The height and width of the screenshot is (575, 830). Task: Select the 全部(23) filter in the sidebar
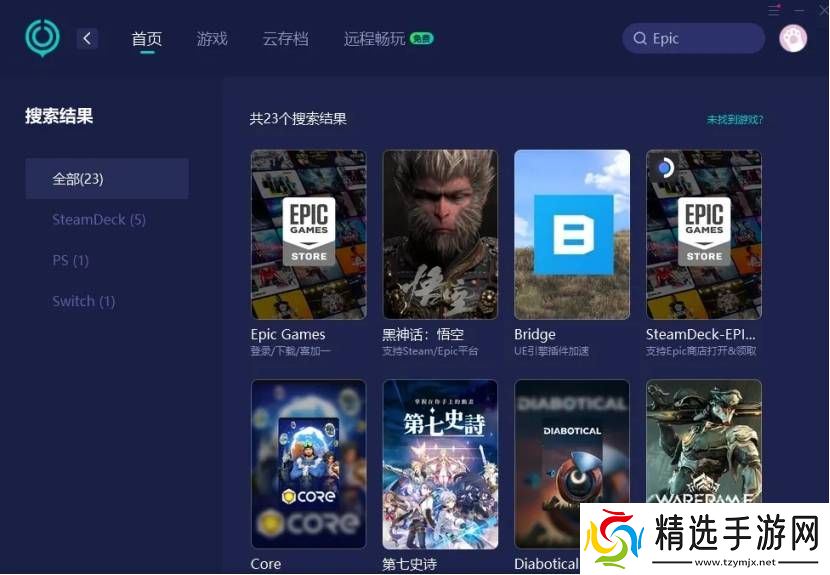pos(107,179)
